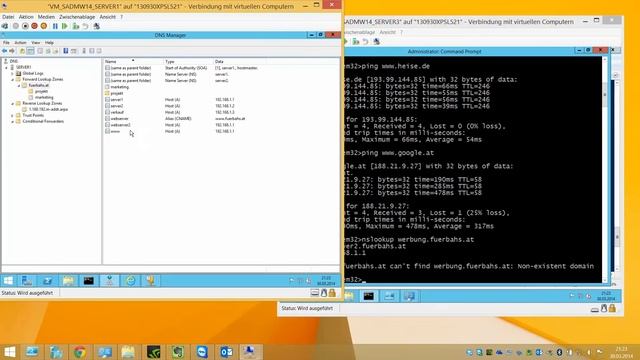
Task: Click Start button in SERVER1 guest taskbar
Action: [8, 281]
